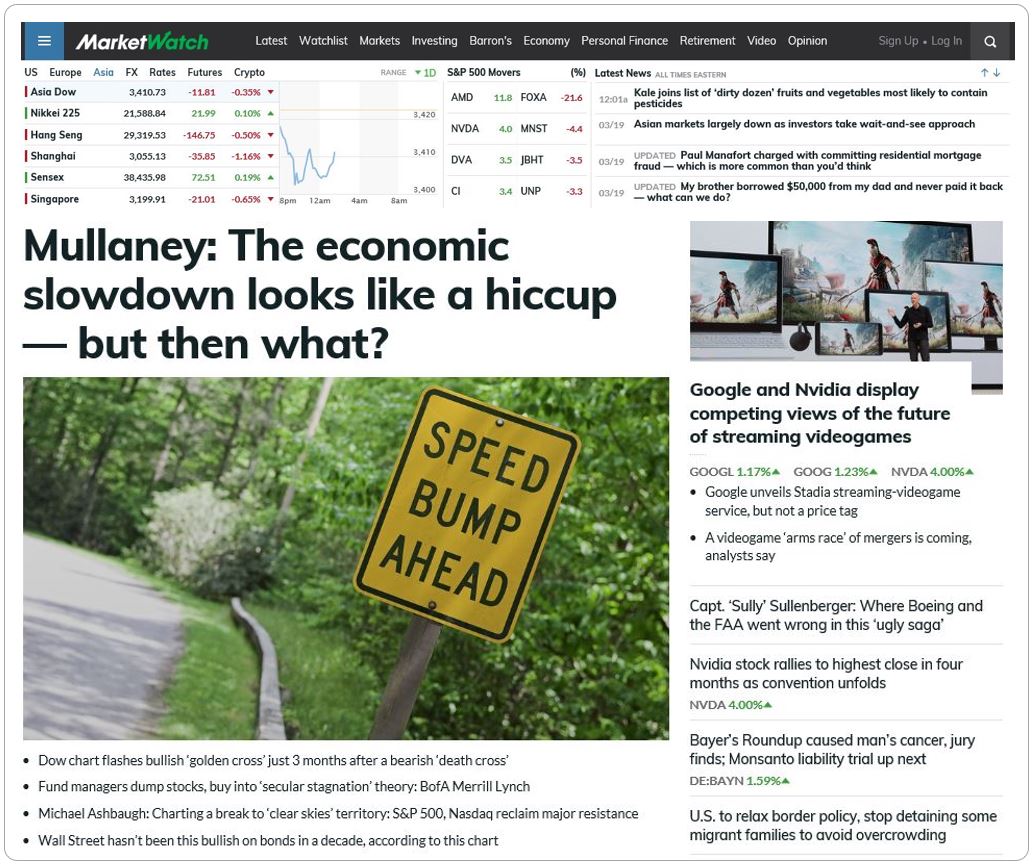
Task: Click the AMD ticker in movers
Action: (x=462, y=98)
